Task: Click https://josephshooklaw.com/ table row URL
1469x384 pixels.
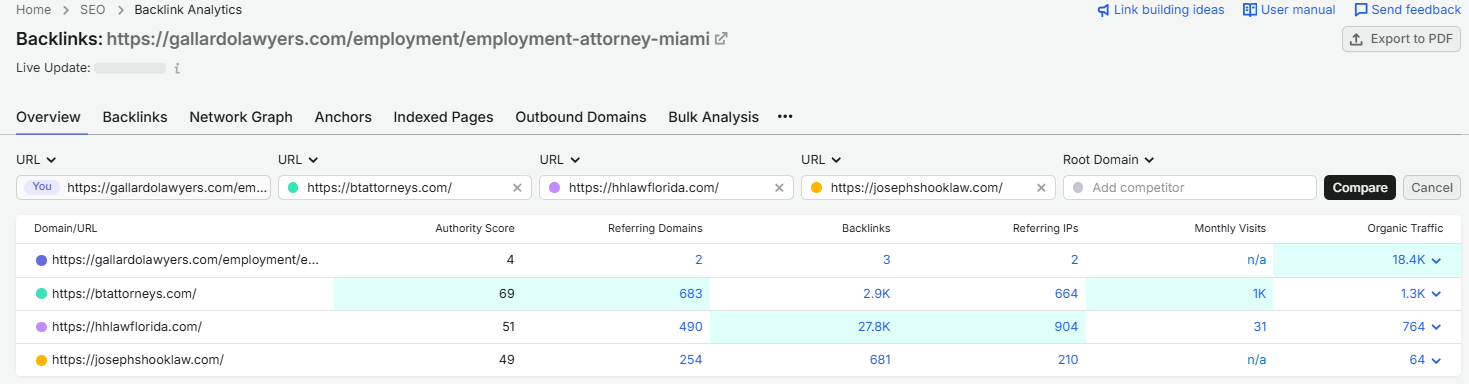Action: pyautogui.click(x=138, y=360)
